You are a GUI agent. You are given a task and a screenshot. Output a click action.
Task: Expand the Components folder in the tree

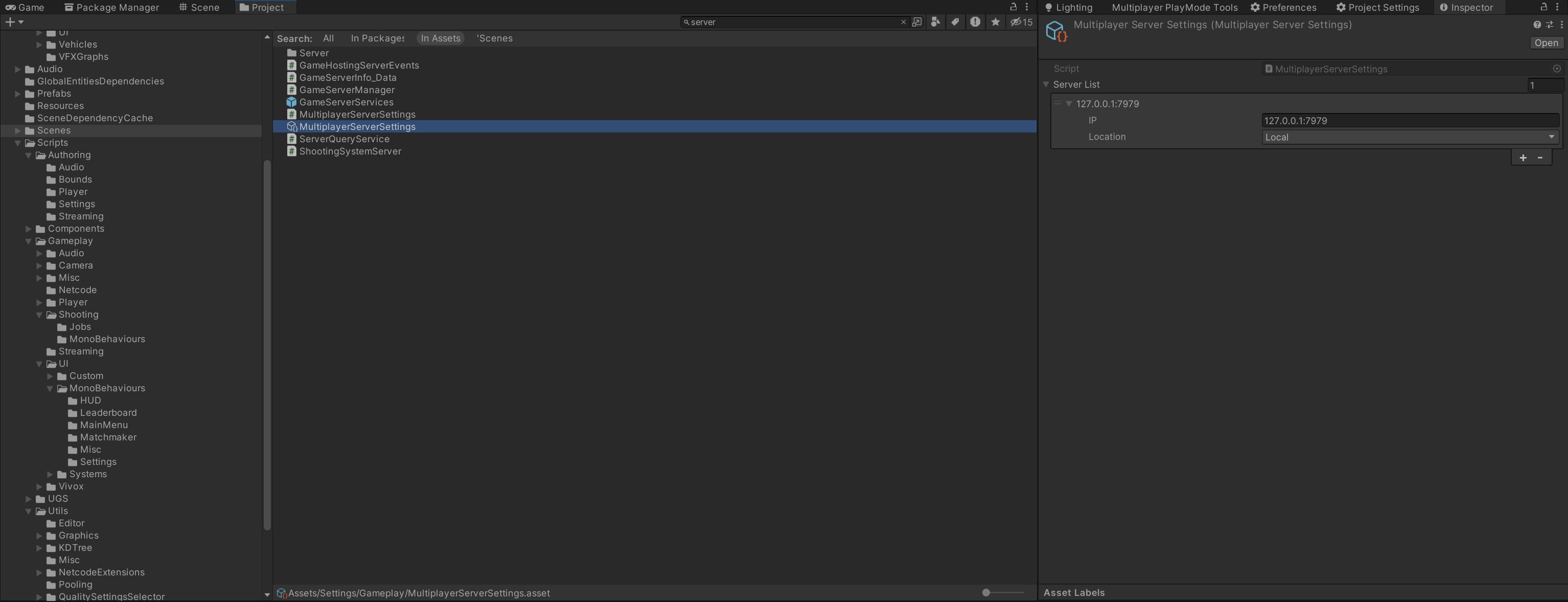pos(29,229)
